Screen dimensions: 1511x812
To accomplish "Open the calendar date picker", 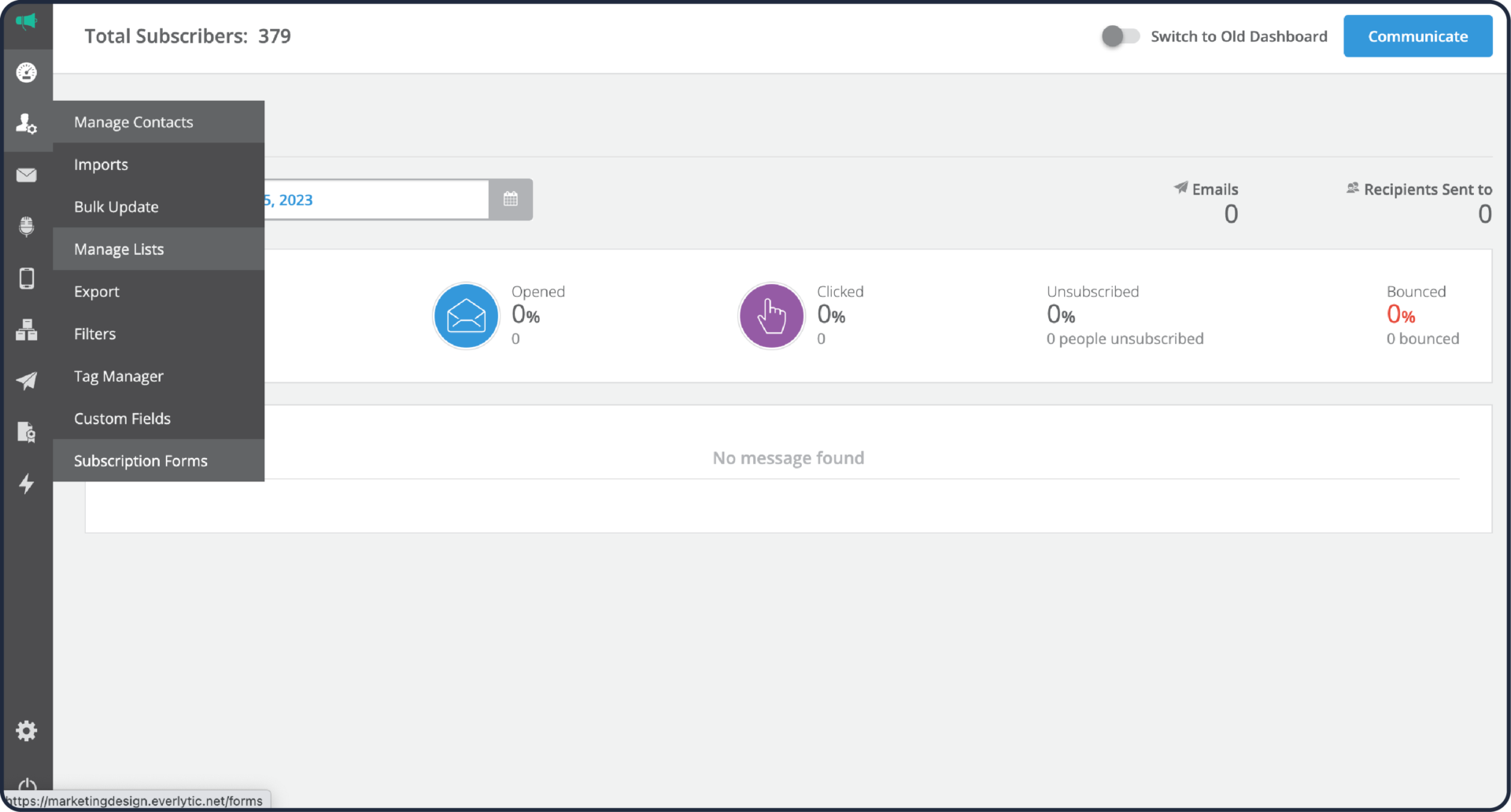I will (511, 199).
